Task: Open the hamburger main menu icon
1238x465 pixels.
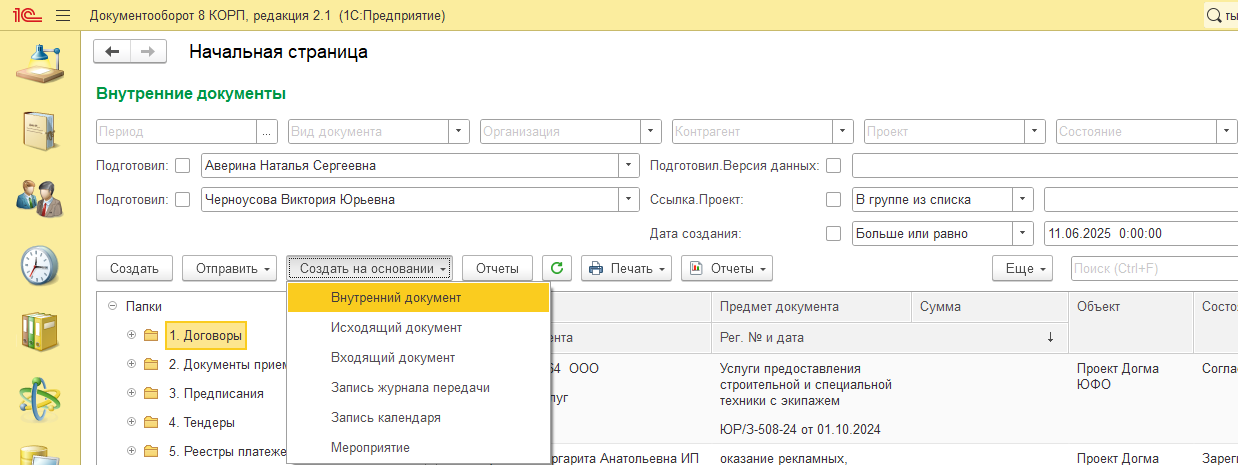Action: 63,16
